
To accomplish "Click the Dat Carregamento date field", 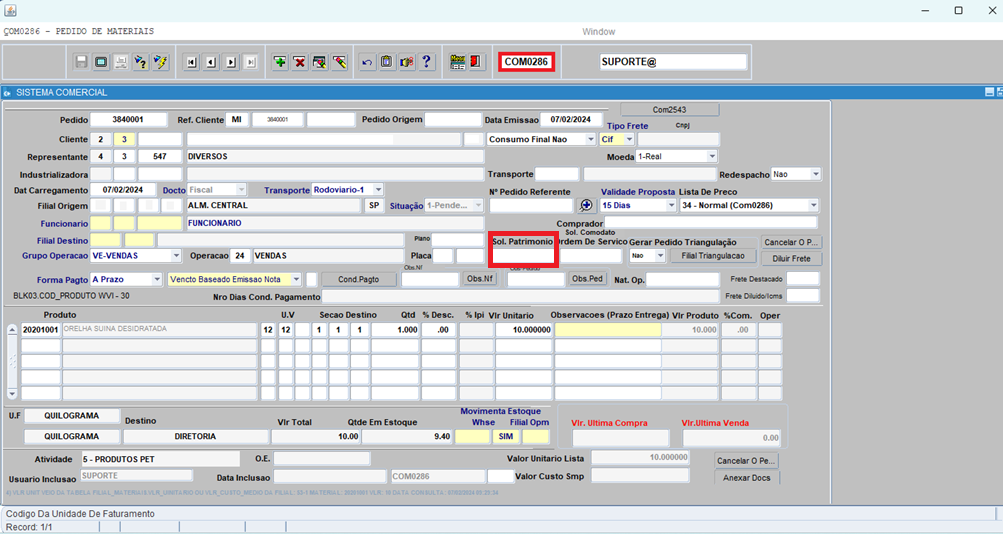I will 123,190.
